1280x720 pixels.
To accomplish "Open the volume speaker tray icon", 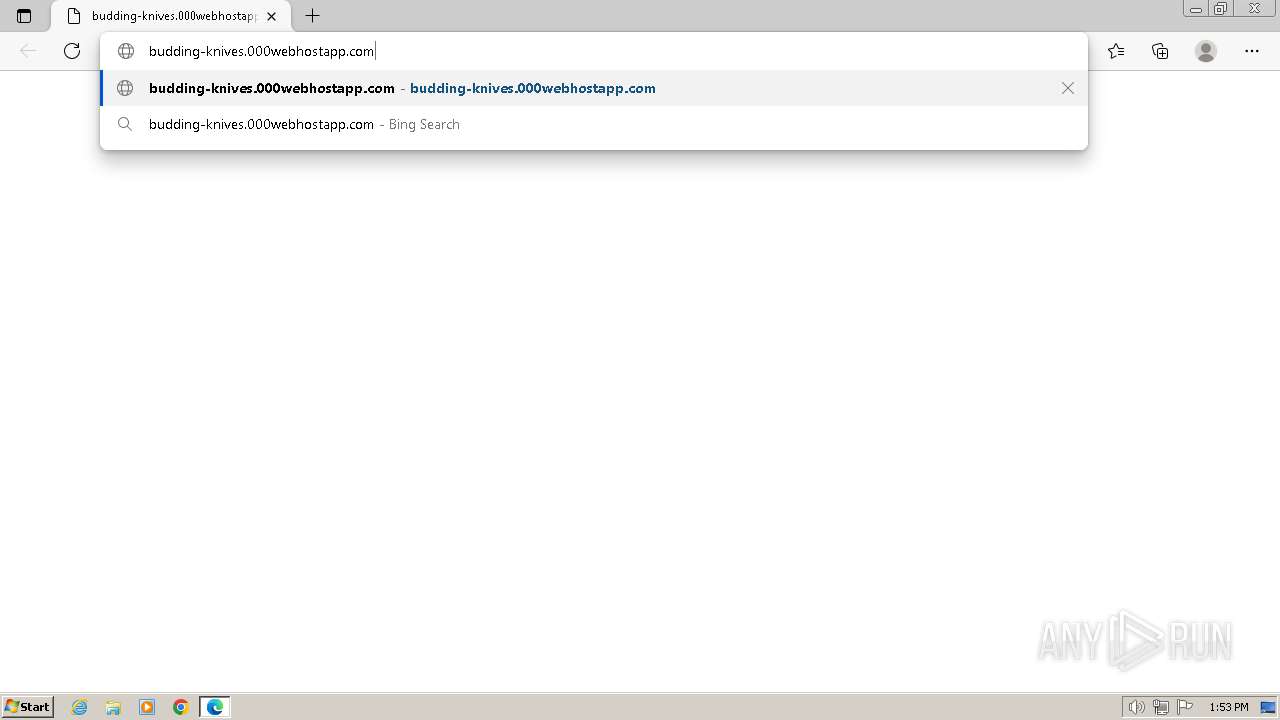I will tap(1137, 707).
